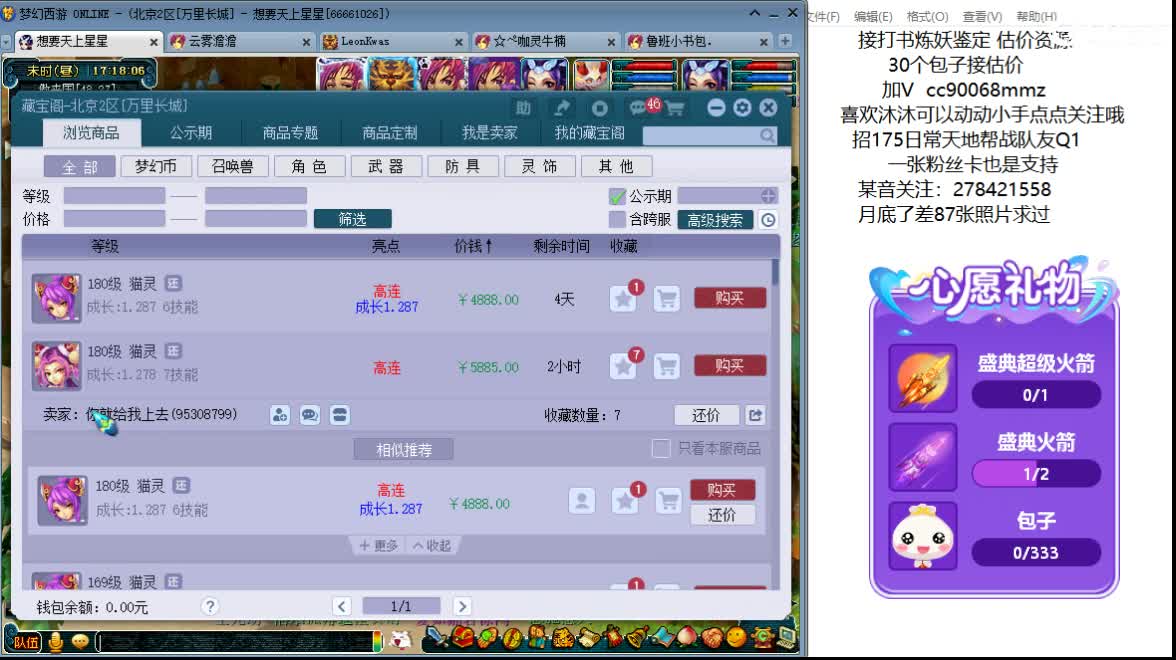
Task: Click the microphone icon in the chat bar
Action: click(x=58, y=643)
